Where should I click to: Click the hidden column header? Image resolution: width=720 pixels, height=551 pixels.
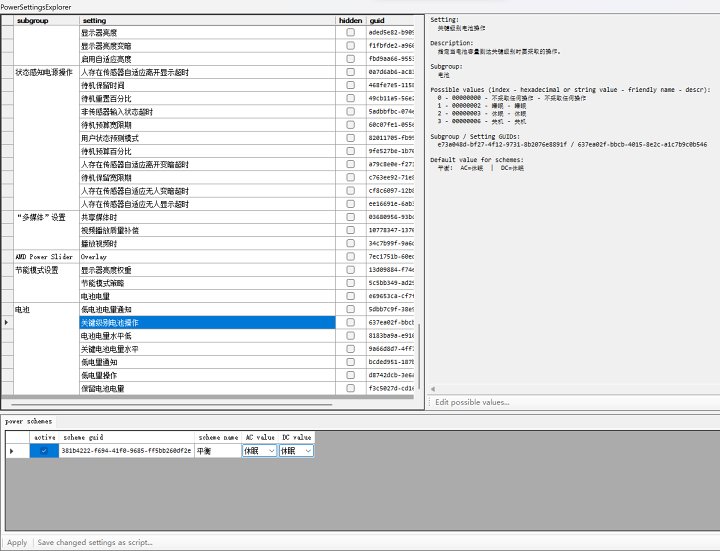pos(350,20)
